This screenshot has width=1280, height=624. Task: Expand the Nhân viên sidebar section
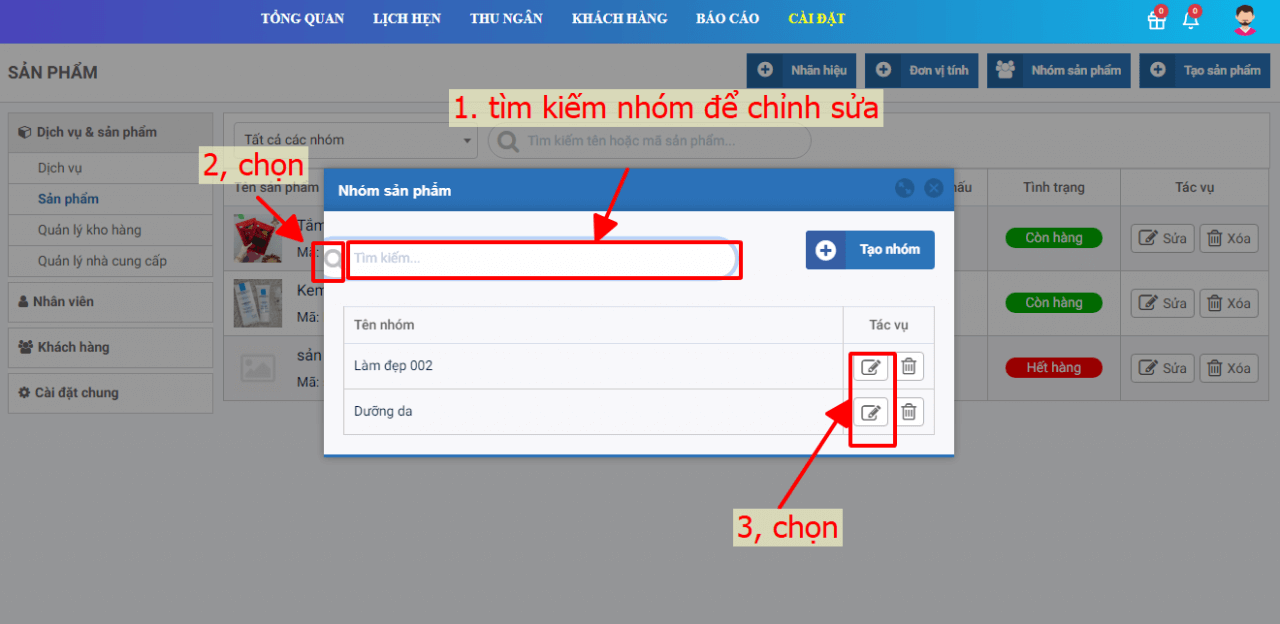(110, 301)
